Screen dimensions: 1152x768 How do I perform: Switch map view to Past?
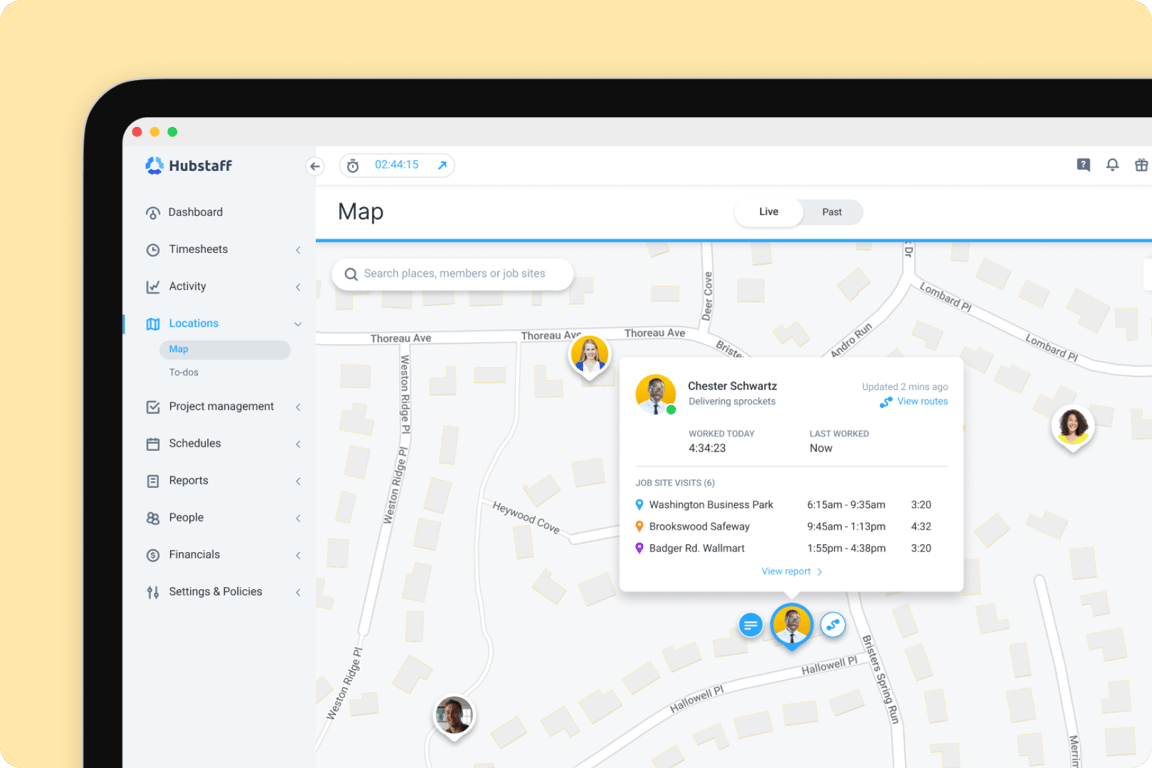831,211
